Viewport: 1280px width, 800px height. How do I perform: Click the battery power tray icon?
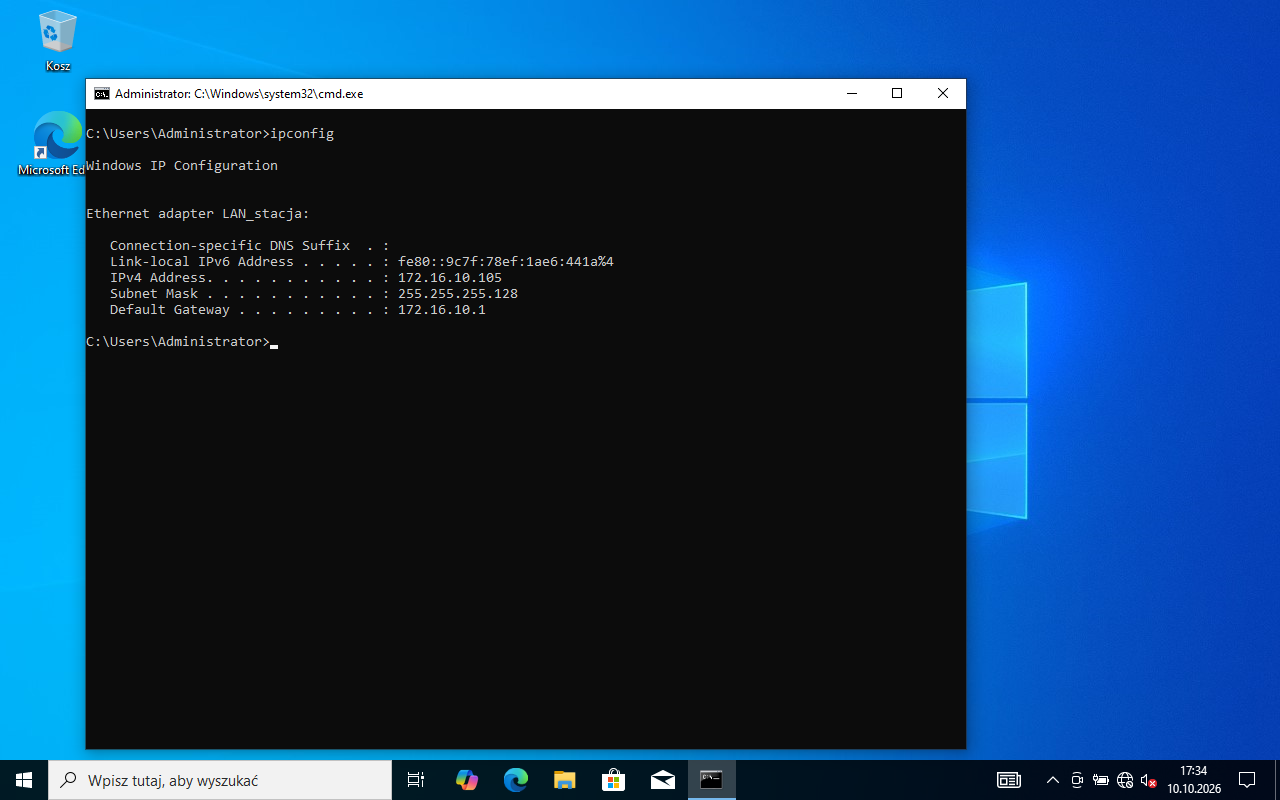click(1101, 780)
